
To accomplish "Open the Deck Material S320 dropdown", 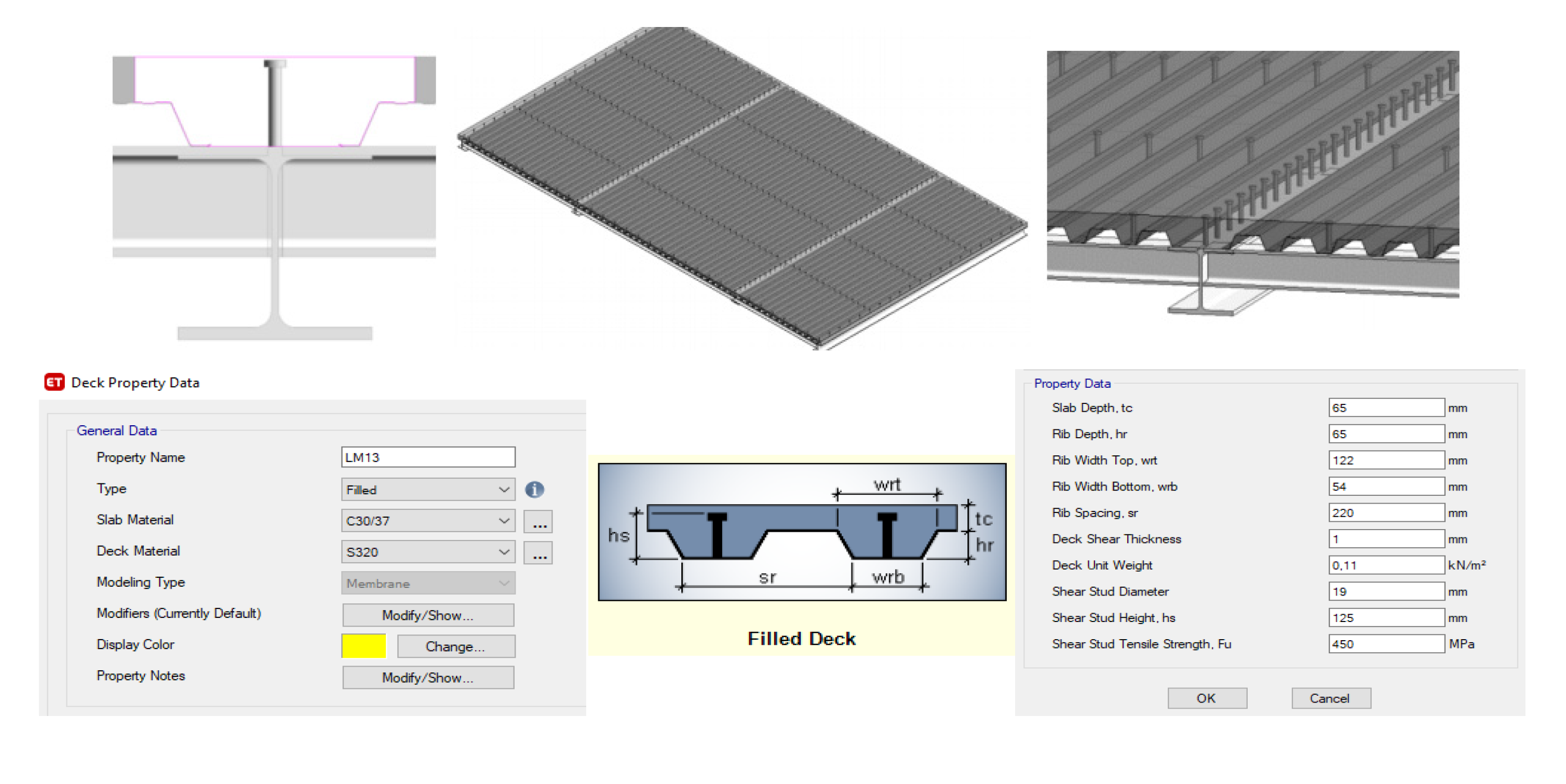I will [x=428, y=552].
